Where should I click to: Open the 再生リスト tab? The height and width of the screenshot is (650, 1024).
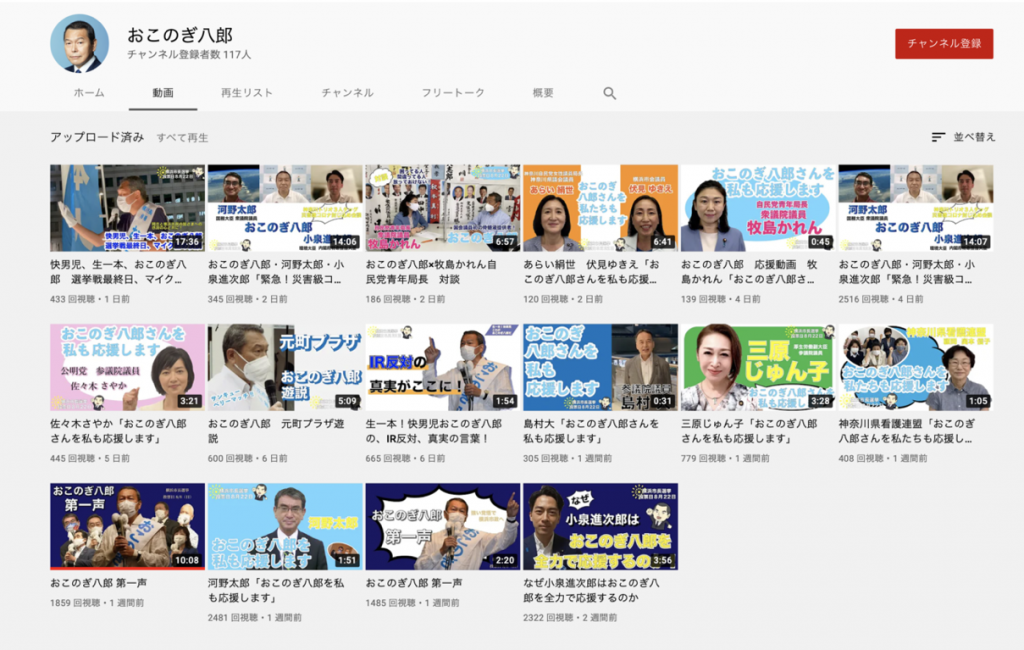pos(247,93)
